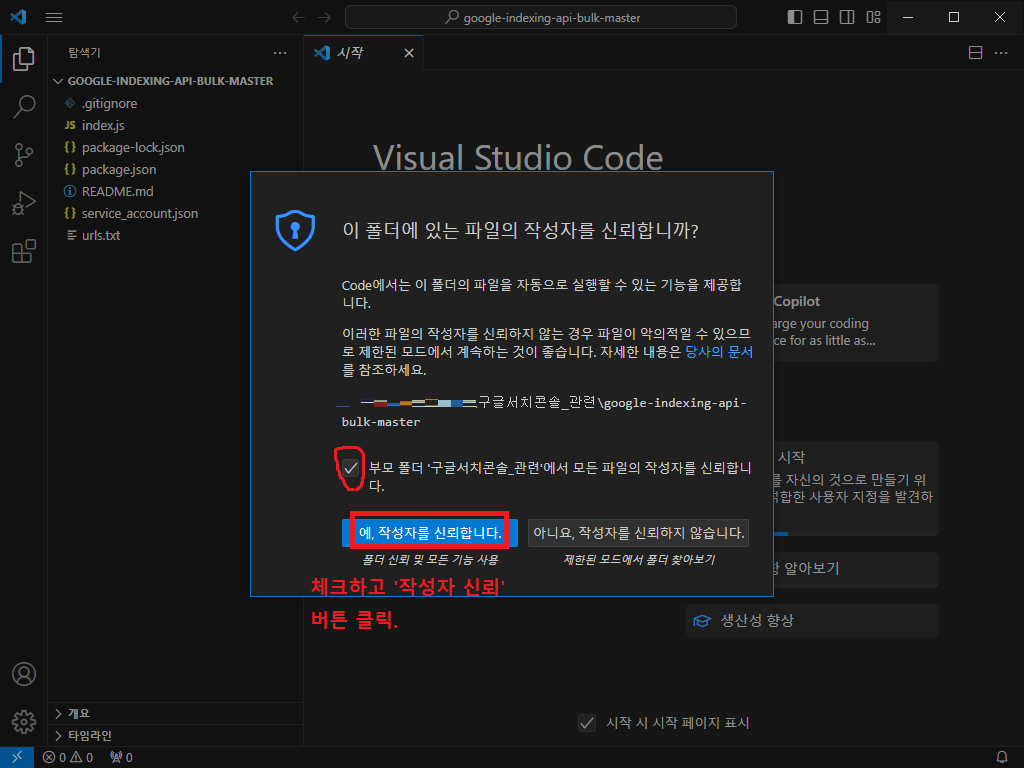Open the Run and Debug icon
The image size is (1024, 768).
(24, 203)
